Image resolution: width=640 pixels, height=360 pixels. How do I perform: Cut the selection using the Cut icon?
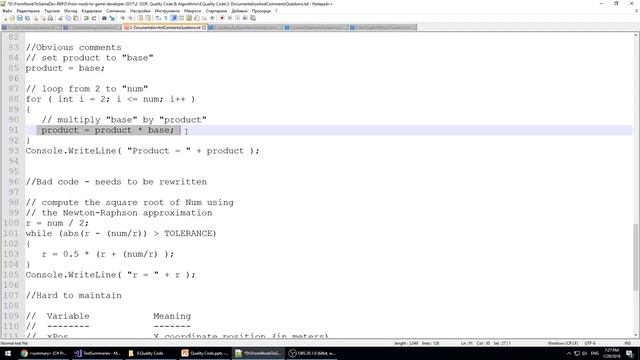pyautogui.click(x=60, y=18)
